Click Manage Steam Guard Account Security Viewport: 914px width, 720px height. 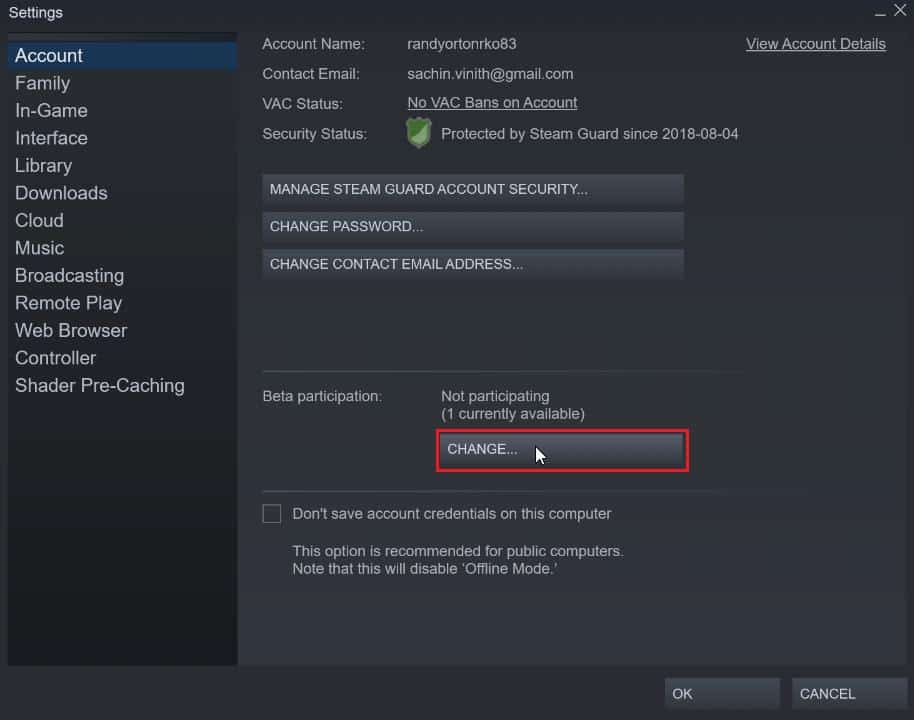472,189
